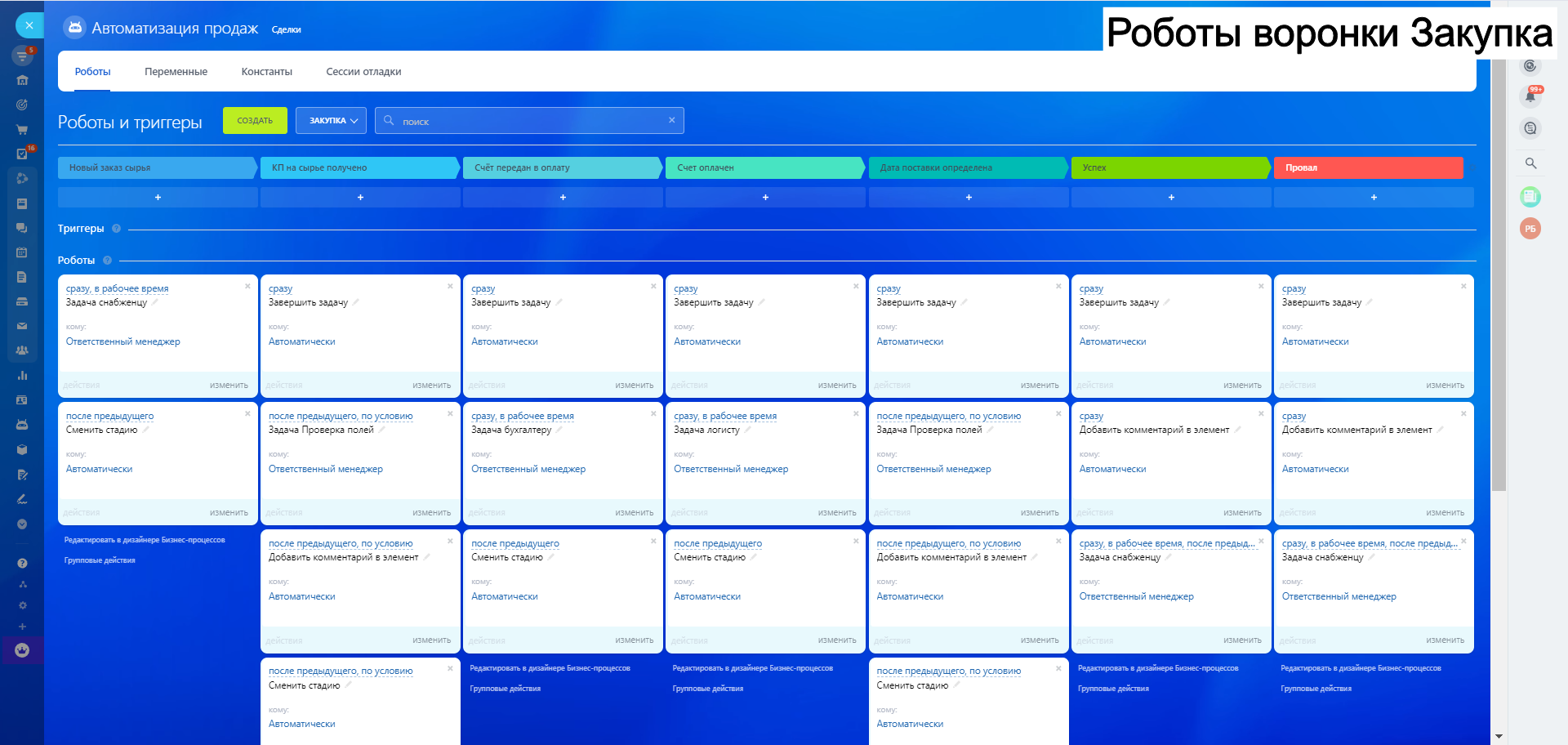Add a trigger under the Провал stage
The image size is (1568, 745).
(1374, 198)
